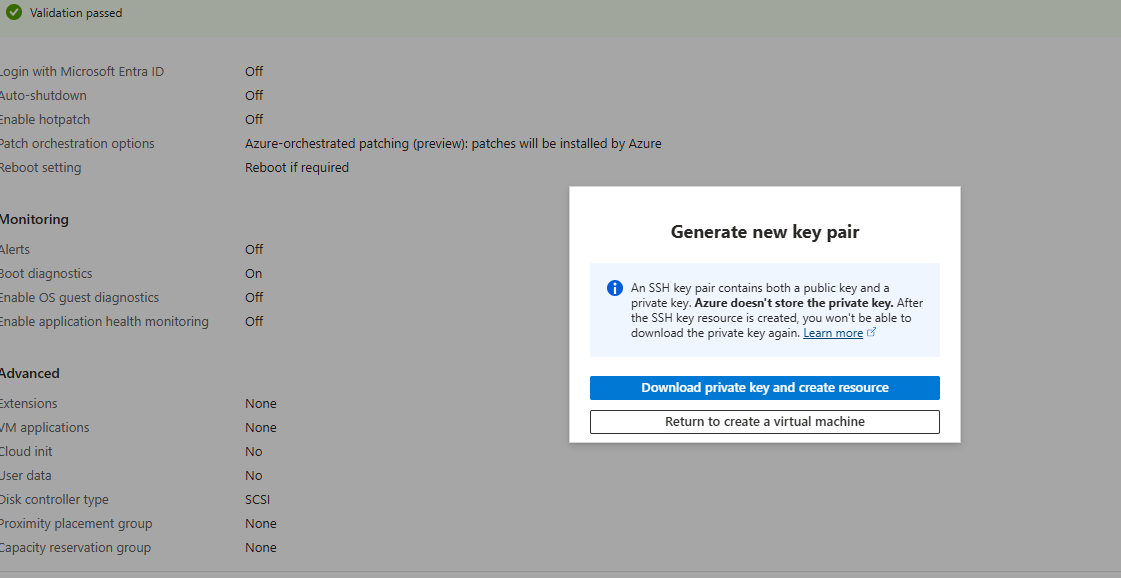This screenshot has height=578, width=1121.
Task: Click the Validation passed banner text
Action: [x=76, y=13]
